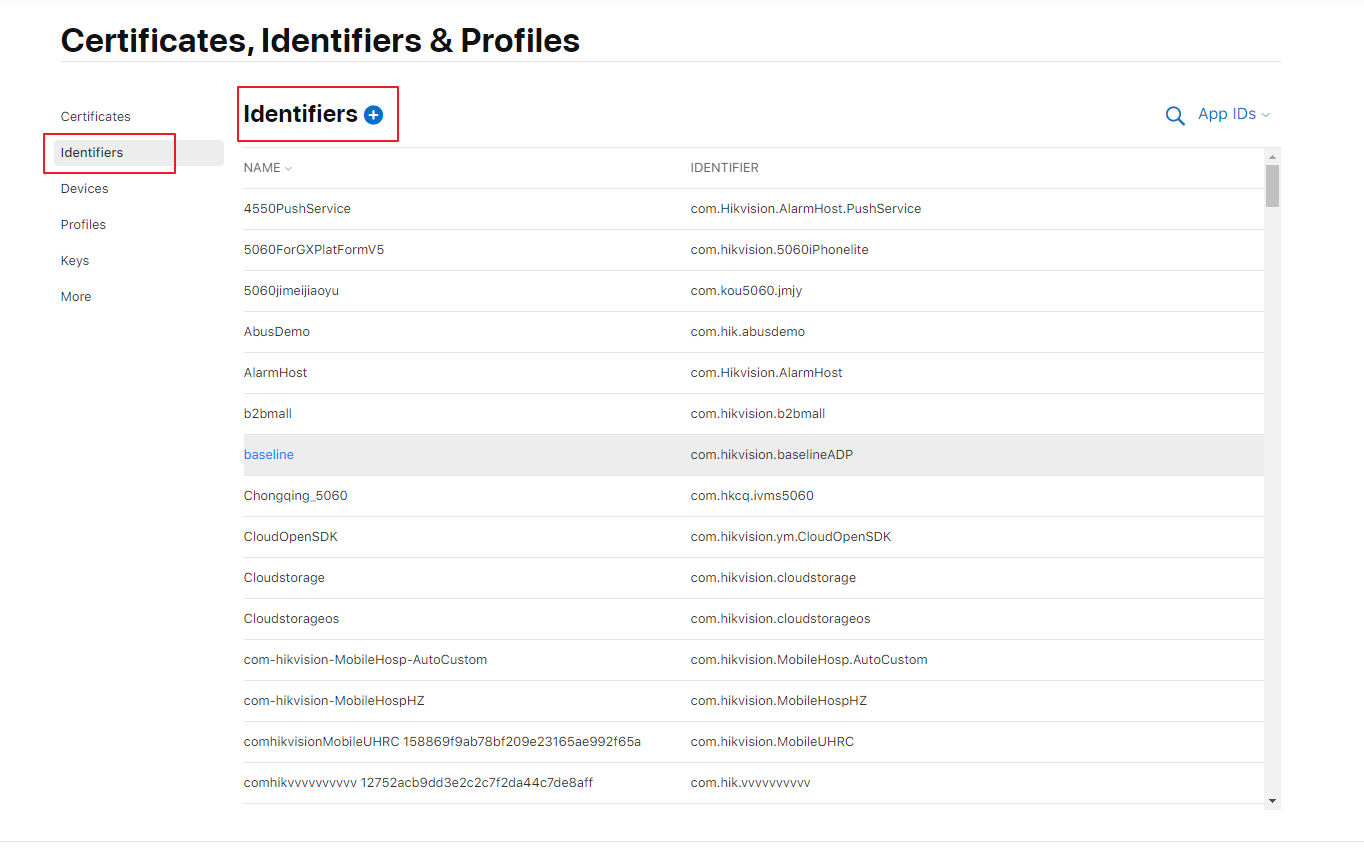Image resolution: width=1364 pixels, height=855 pixels.
Task: Open Certificates in the sidebar
Action: (96, 117)
